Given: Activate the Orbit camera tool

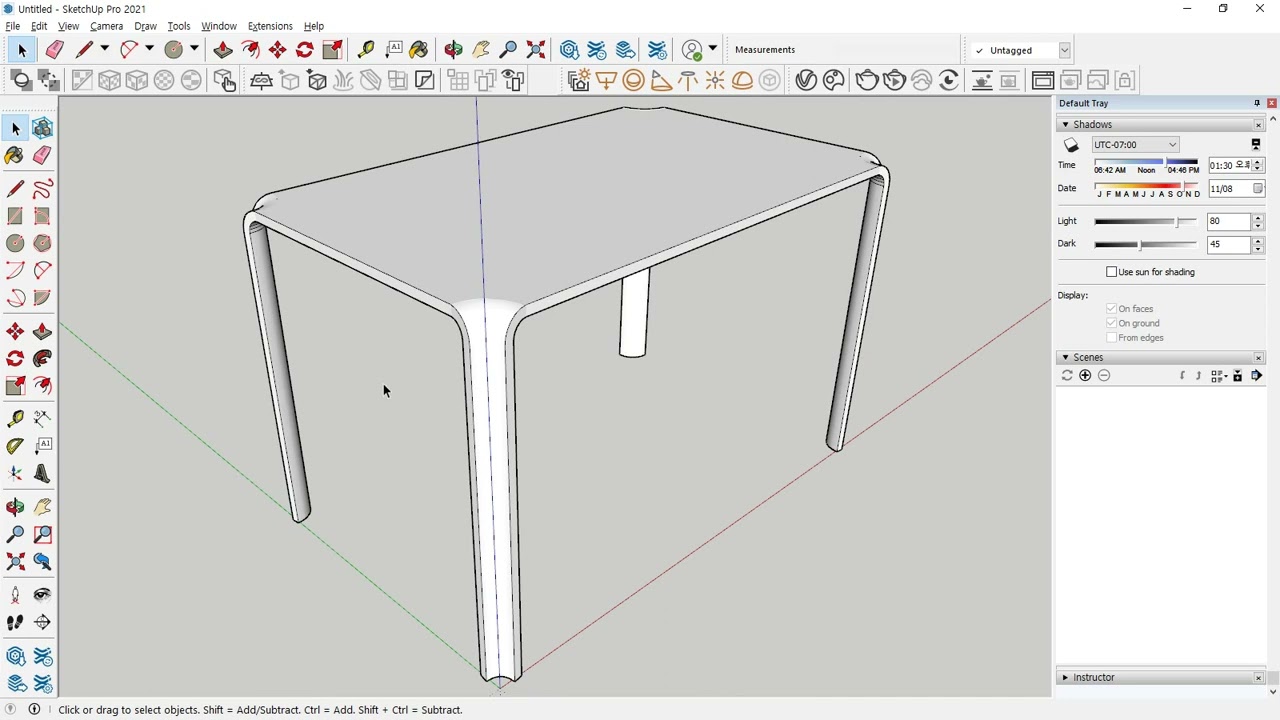Looking at the screenshot, I should click(x=15, y=507).
